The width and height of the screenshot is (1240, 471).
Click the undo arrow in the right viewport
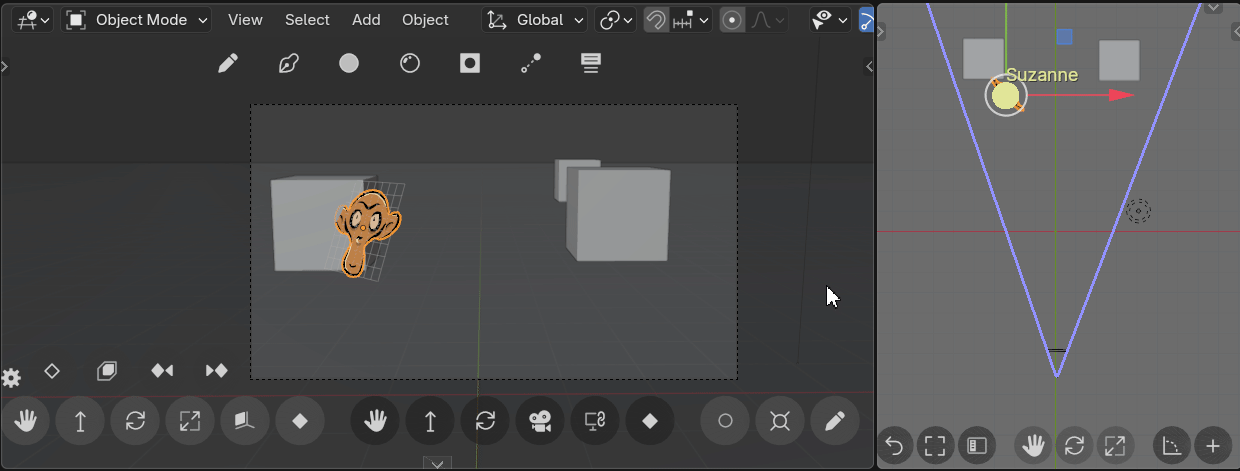[895, 446]
